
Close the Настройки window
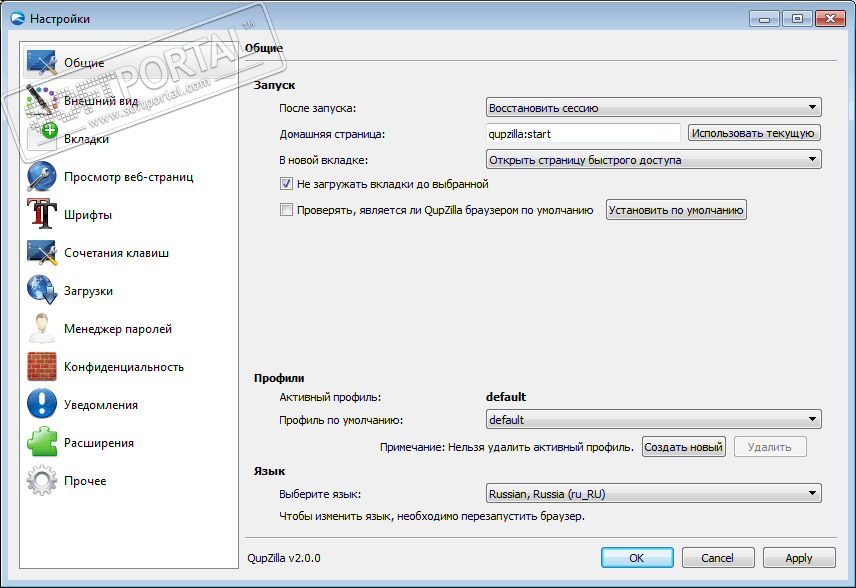[830, 19]
